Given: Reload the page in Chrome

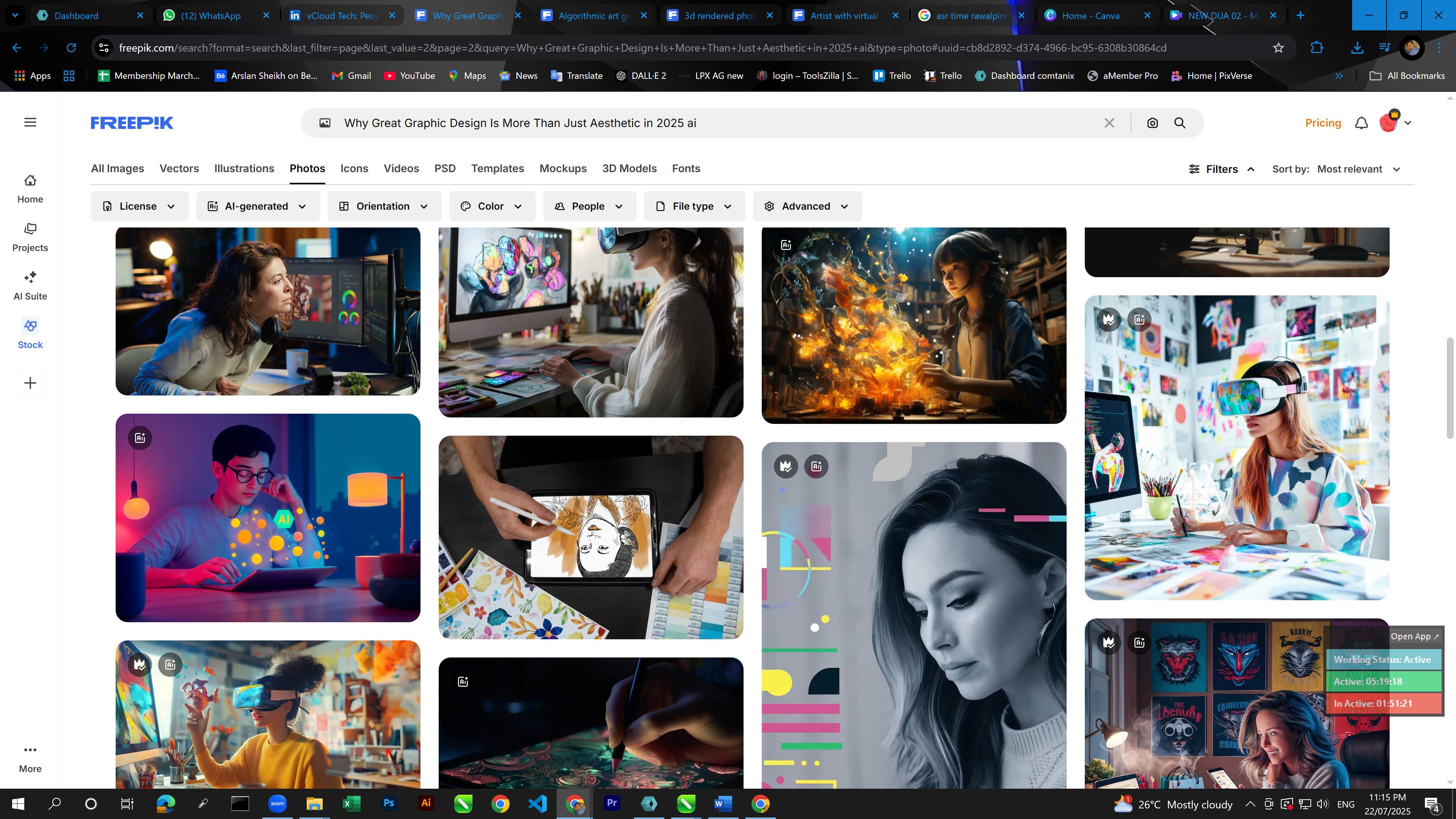Looking at the screenshot, I should [x=71, y=48].
